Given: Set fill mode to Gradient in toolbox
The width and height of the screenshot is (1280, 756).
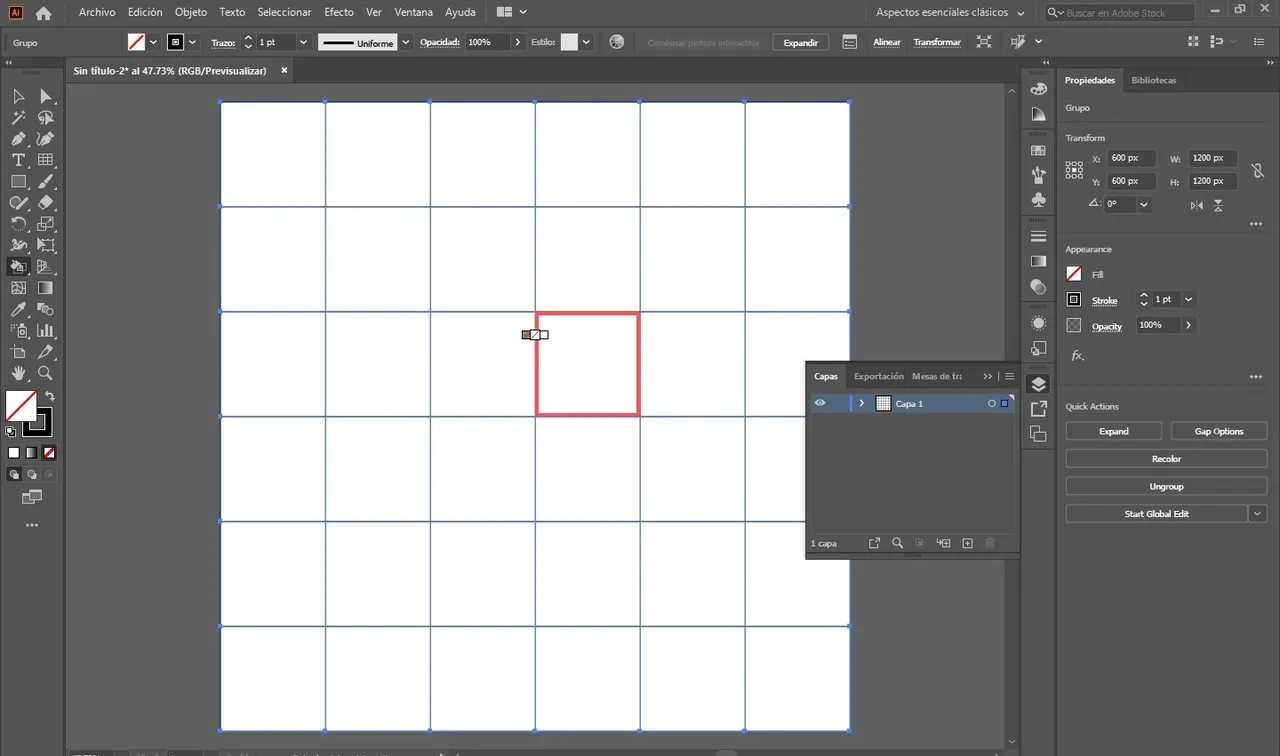Looking at the screenshot, I should tap(31, 453).
